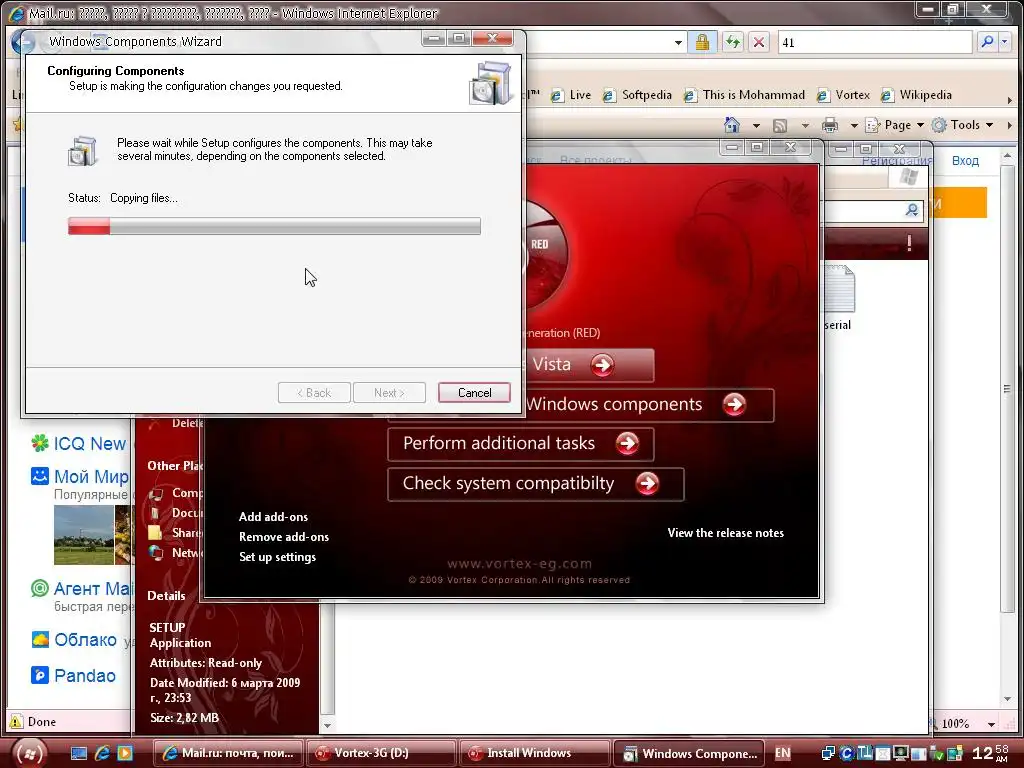Open the Live favorites link
Screen dimensions: 1024x768
pyautogui.click(x=571, y=95)
